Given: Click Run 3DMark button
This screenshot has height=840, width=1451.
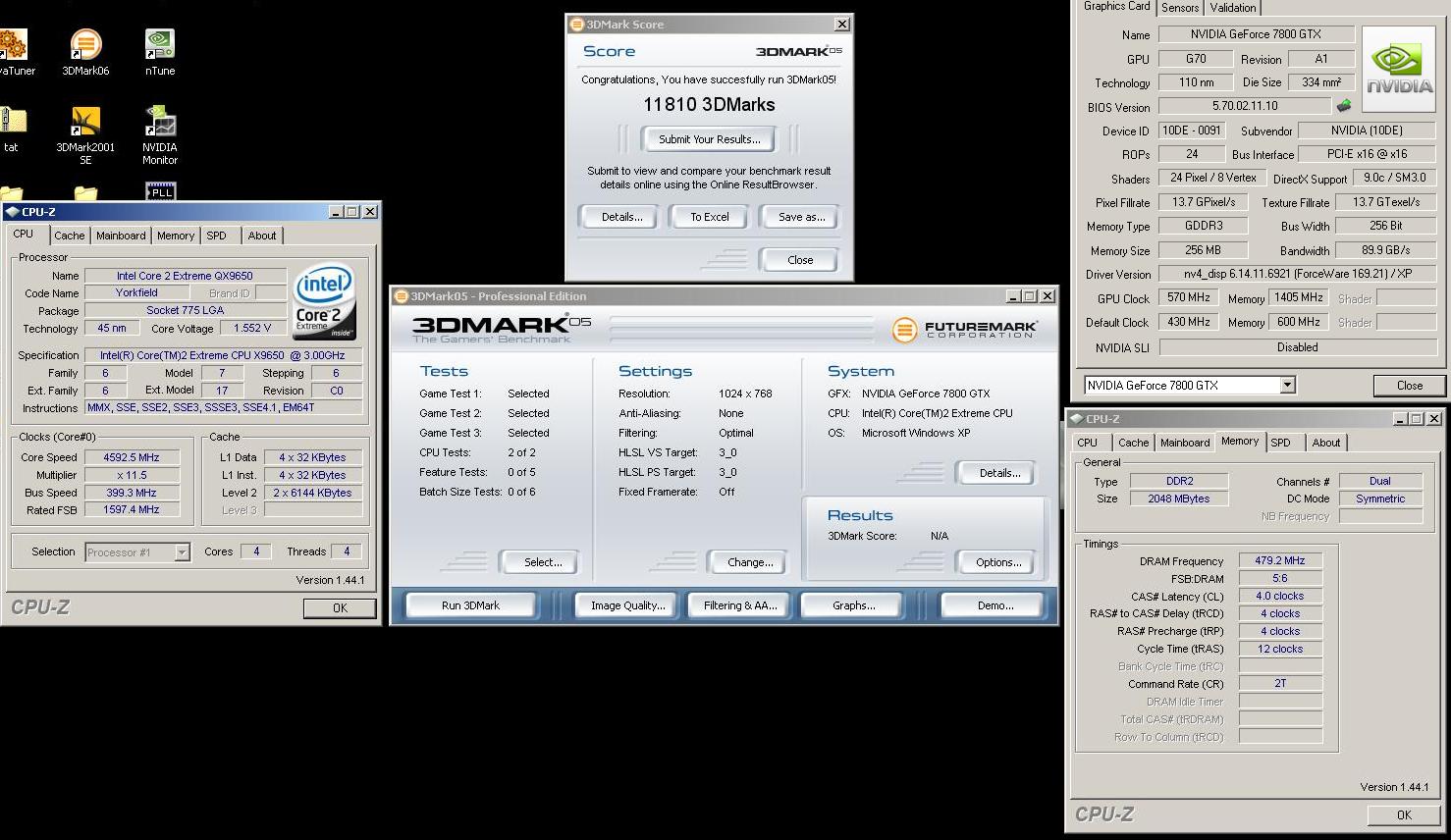Looking at the screenshot, I should [x=470, y=605].
